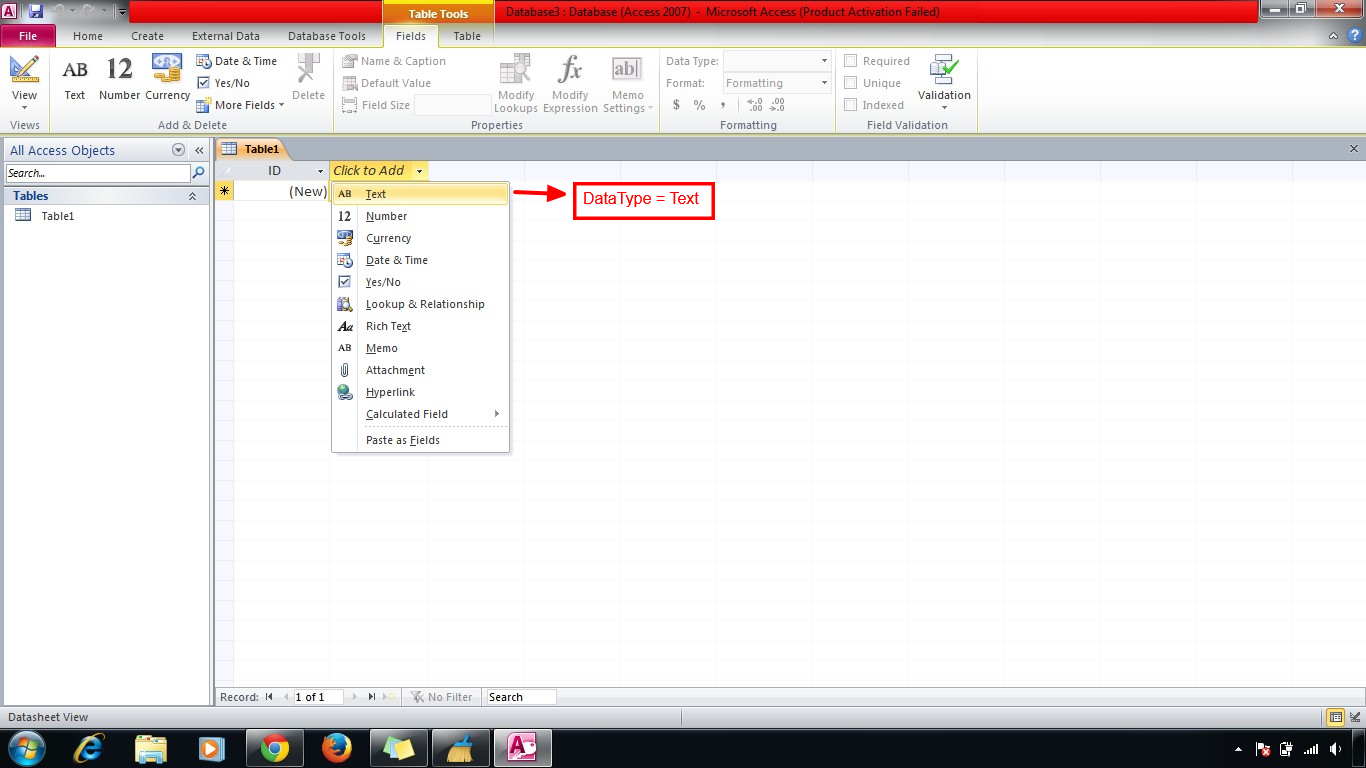Viewport: 1366px width, 768px height.
Task: Add a Date & Time field from the ribbon
Action: (238, 60)
